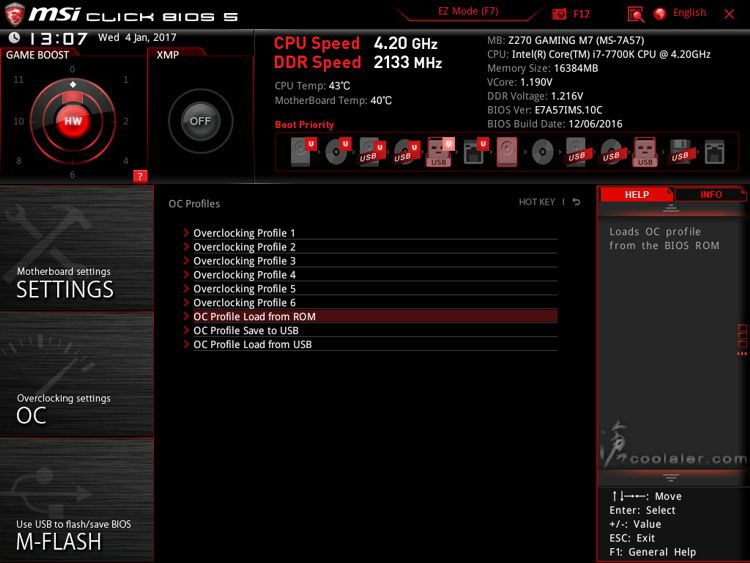The image size is (750, 563).
Task: Click the back arrow next to HOT KEY
Action: (576, 202)
